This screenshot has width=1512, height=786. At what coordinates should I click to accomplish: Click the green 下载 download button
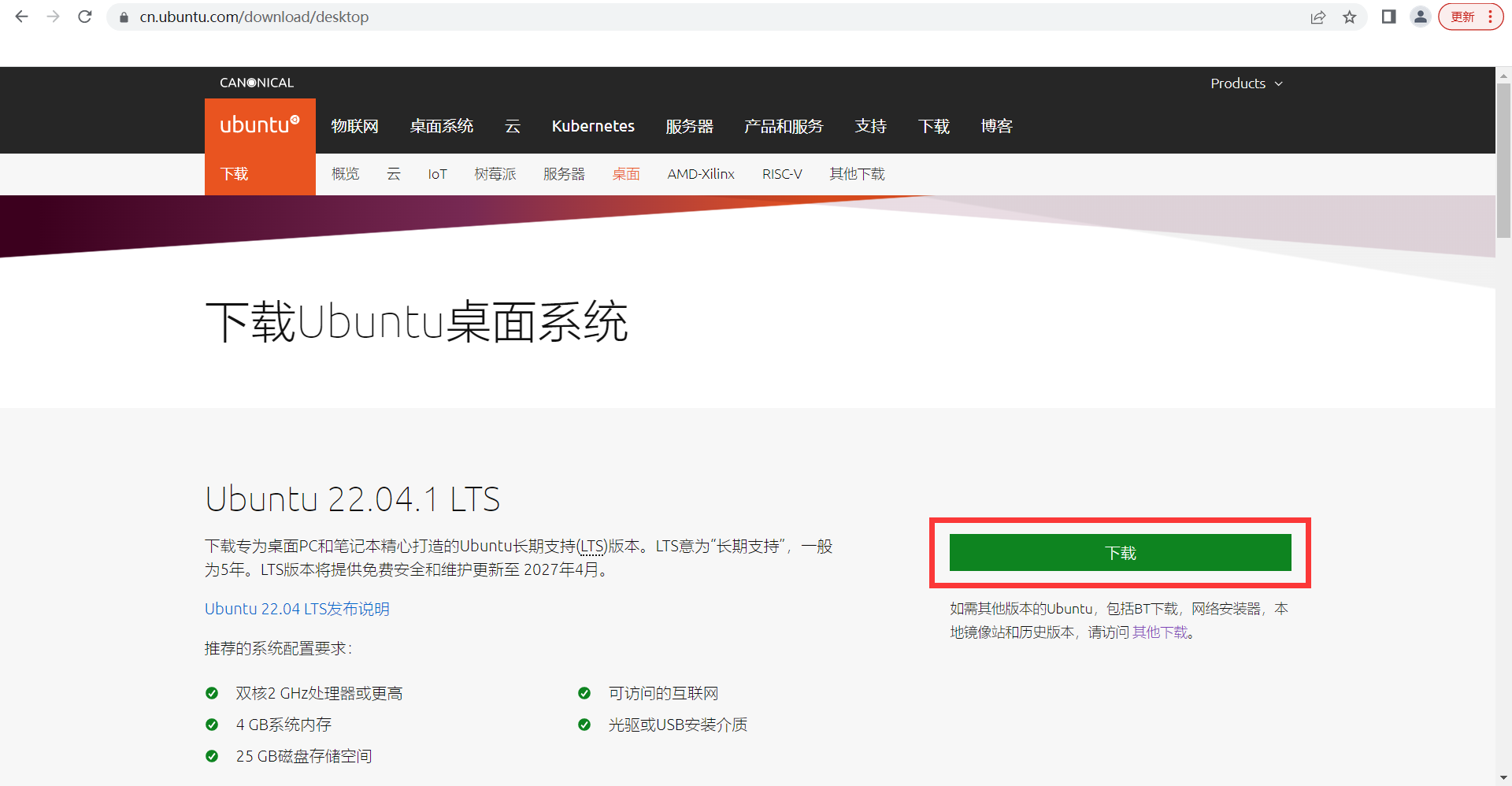(x=1119, y=552)
